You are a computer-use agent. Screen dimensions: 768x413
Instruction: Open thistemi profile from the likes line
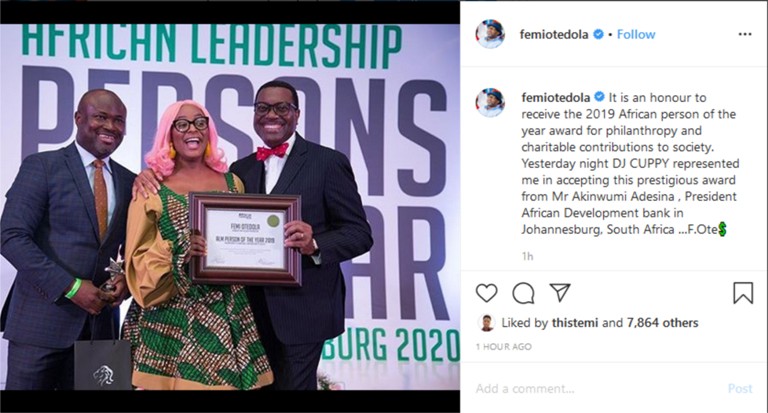(x=575, y=323)
